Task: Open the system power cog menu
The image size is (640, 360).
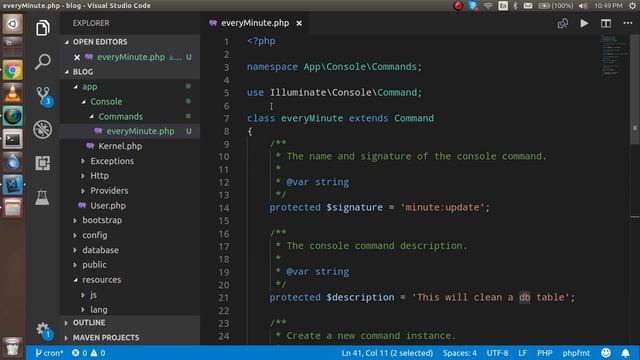Action: click(632, 6)
